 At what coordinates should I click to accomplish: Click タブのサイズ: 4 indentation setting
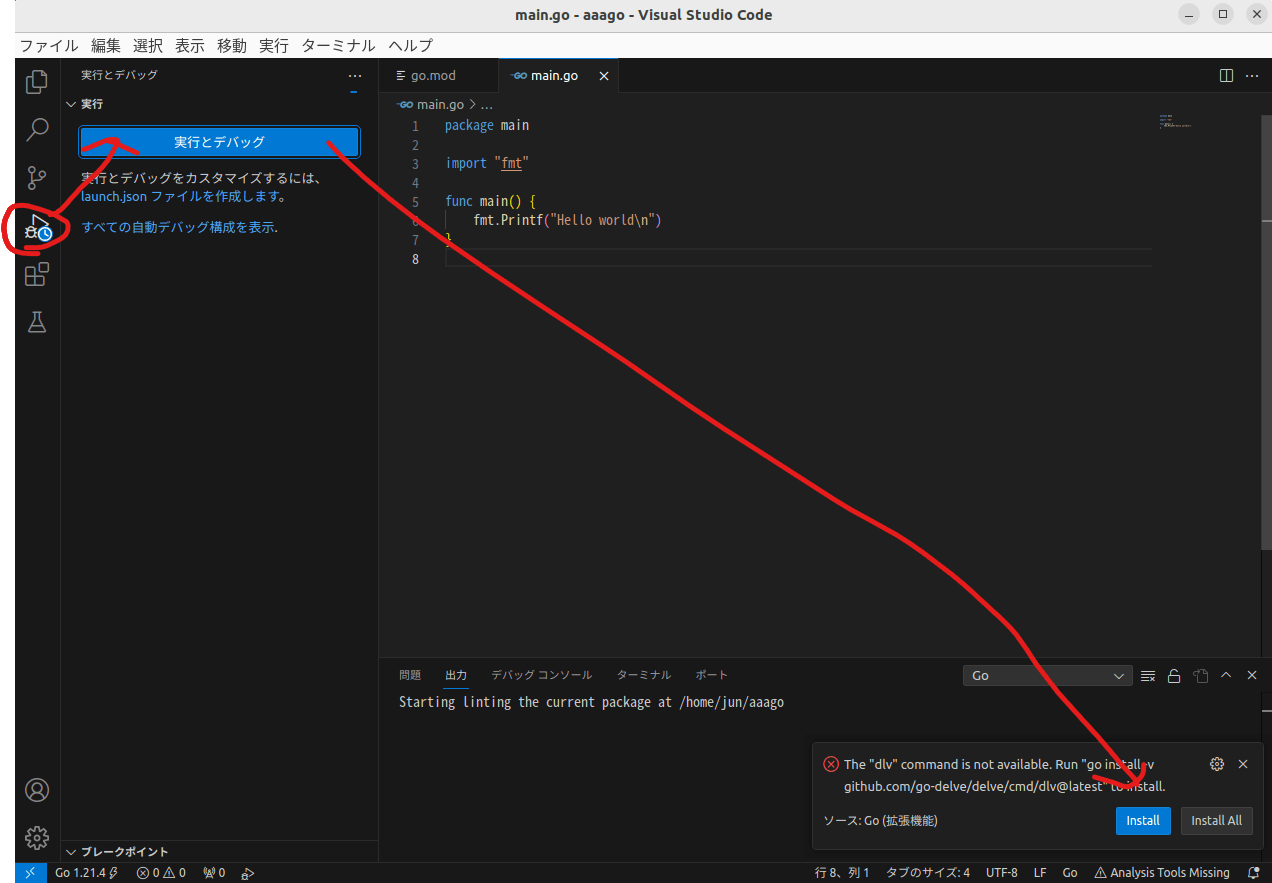click(928, 873)
